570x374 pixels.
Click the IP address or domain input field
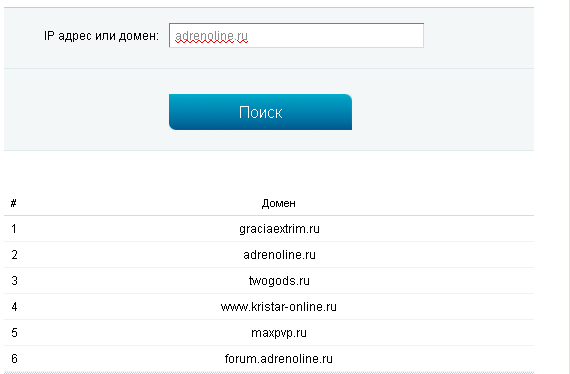pyautogui.click(x=296, y=35)
